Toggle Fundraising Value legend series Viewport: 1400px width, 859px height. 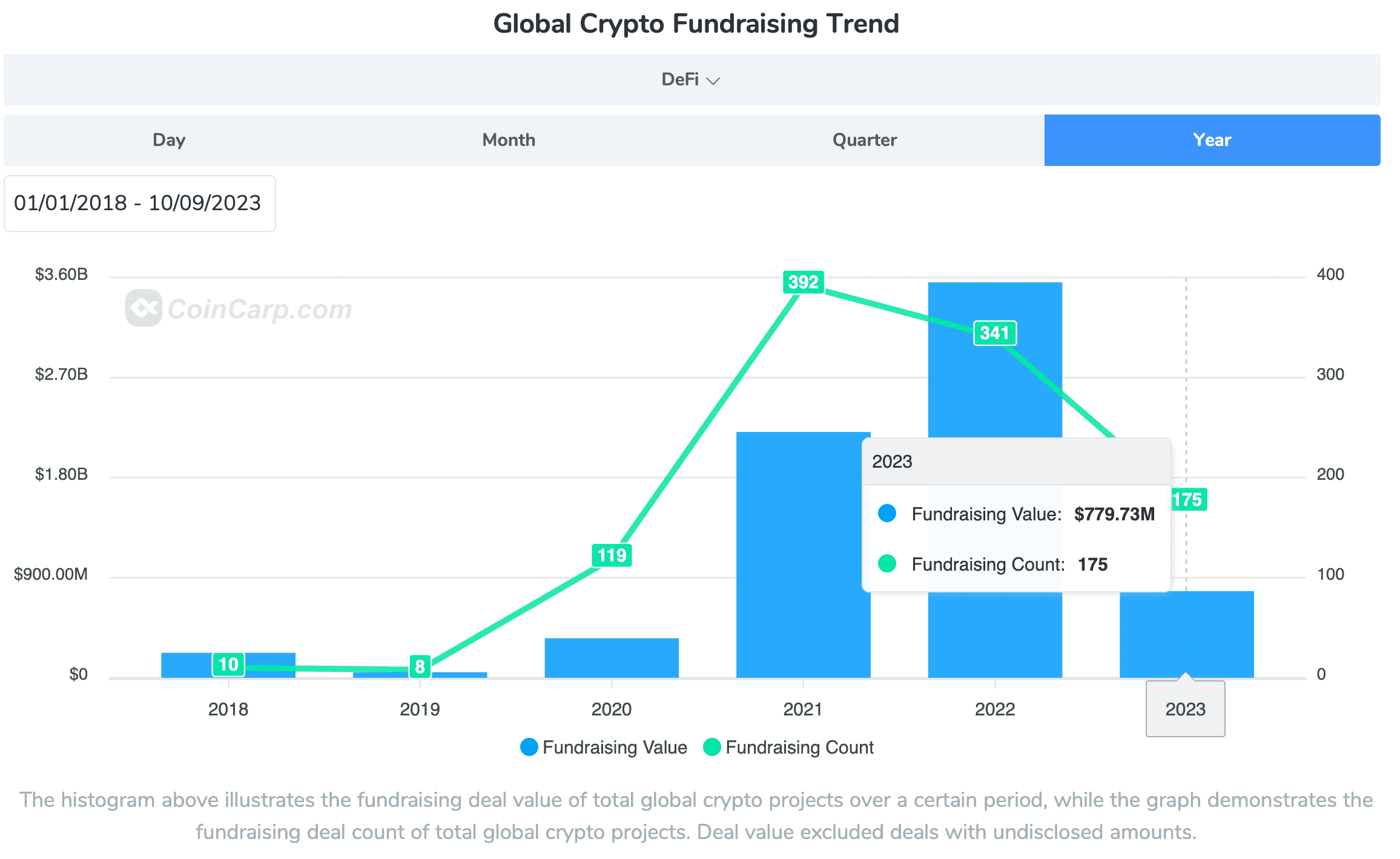[614, 747]
